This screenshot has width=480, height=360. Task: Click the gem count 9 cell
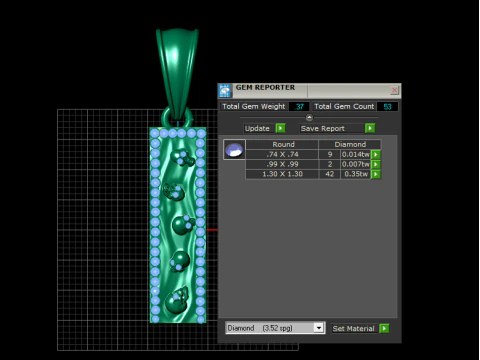(x=330, y=154)
